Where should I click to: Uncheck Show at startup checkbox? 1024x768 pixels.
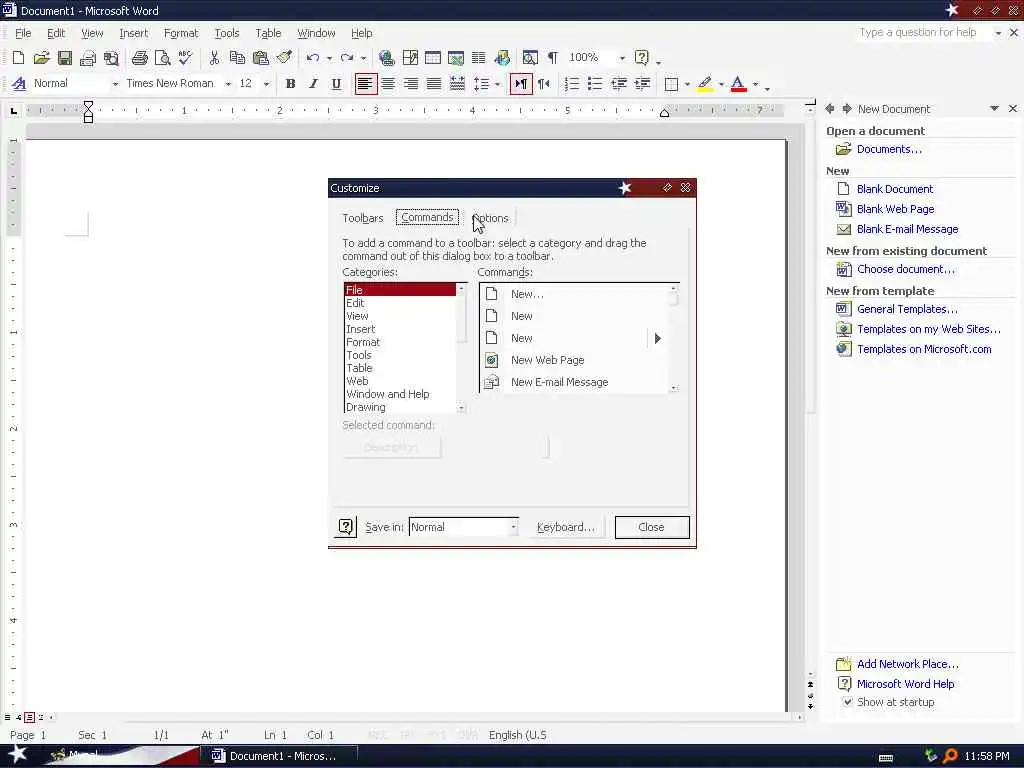pyautogui.click(x=847, y=702)
